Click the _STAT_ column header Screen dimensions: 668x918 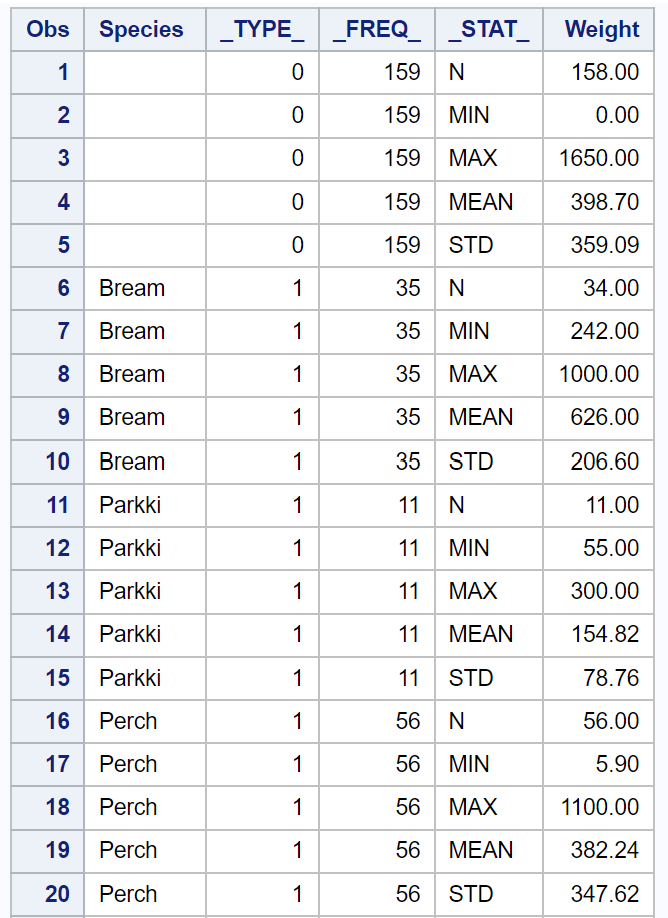(489, 29)
